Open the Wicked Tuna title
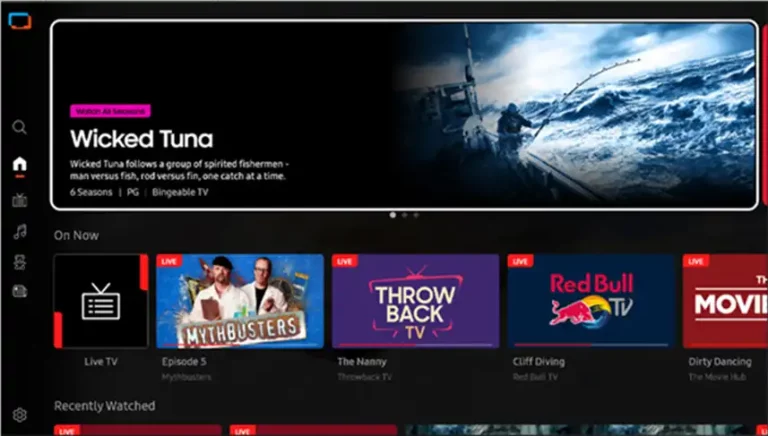The width and height of the screenshot is (768, 436). pos(142,139)
